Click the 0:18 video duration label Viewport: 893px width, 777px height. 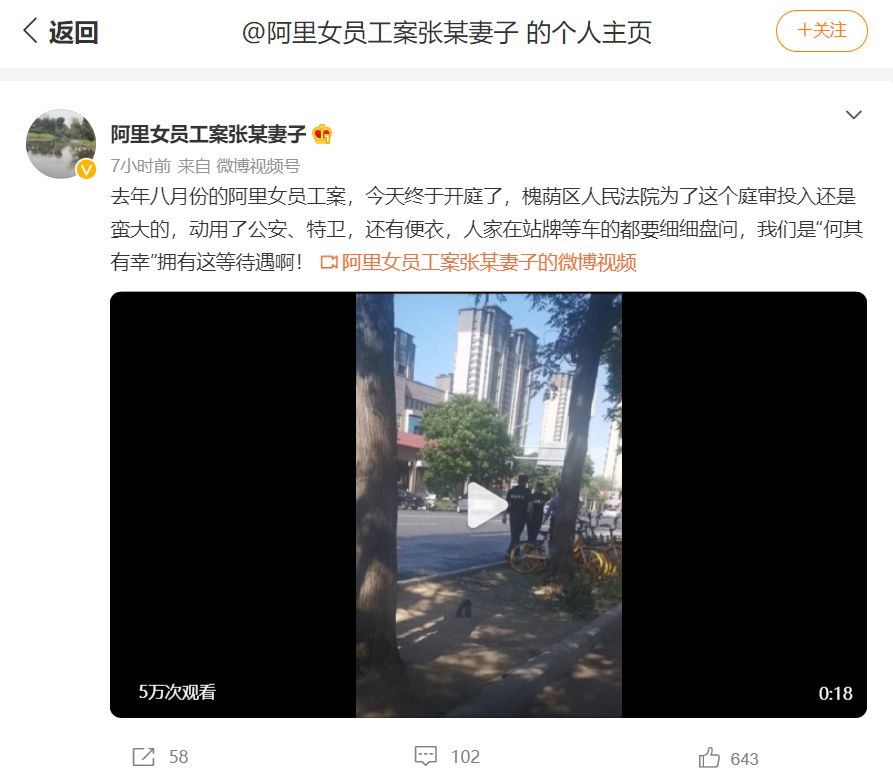click(x=835, y=693)
